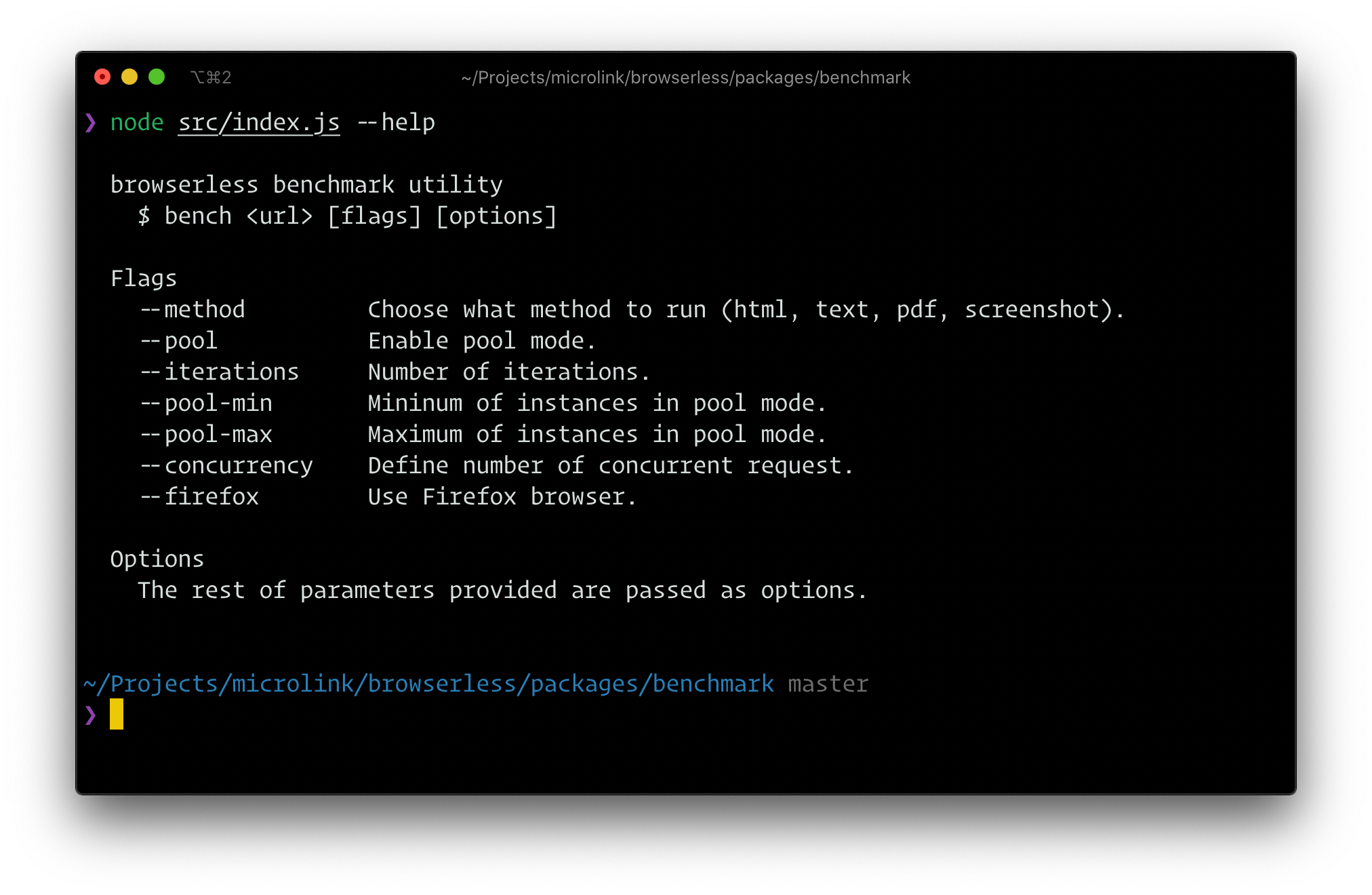Click the green zoom window button
The height and width of the screenshot is (895, 1372).
pyautogui.click(x=157, y=77)
